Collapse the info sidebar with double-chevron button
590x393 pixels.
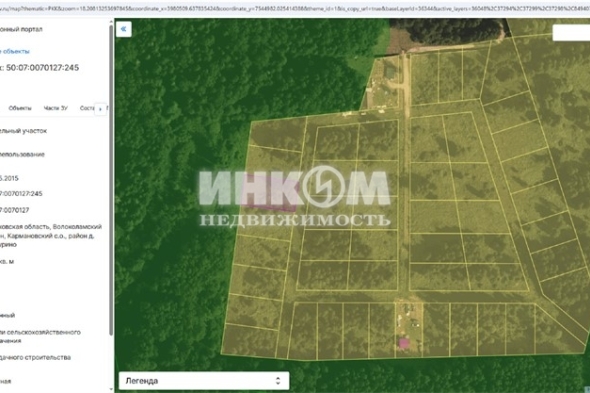(x=124, y=29)
